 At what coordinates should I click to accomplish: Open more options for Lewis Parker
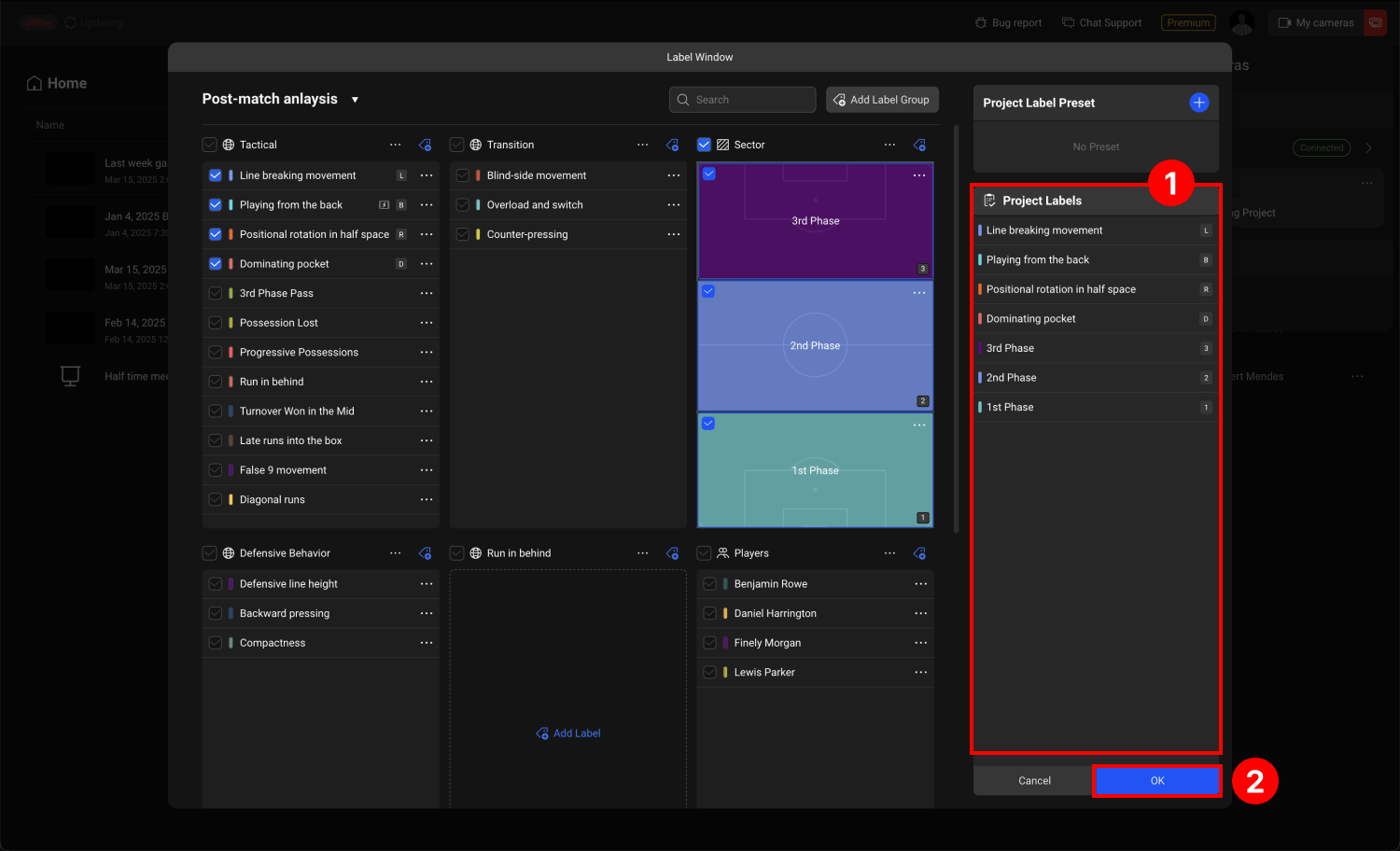[921, 672]
